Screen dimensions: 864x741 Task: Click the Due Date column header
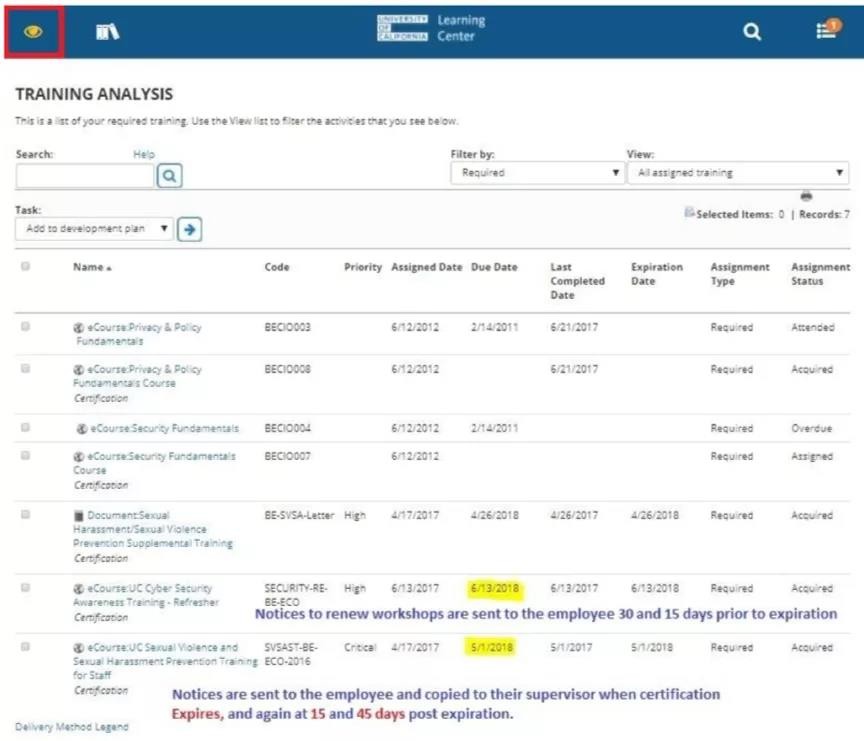click(494, 268)
